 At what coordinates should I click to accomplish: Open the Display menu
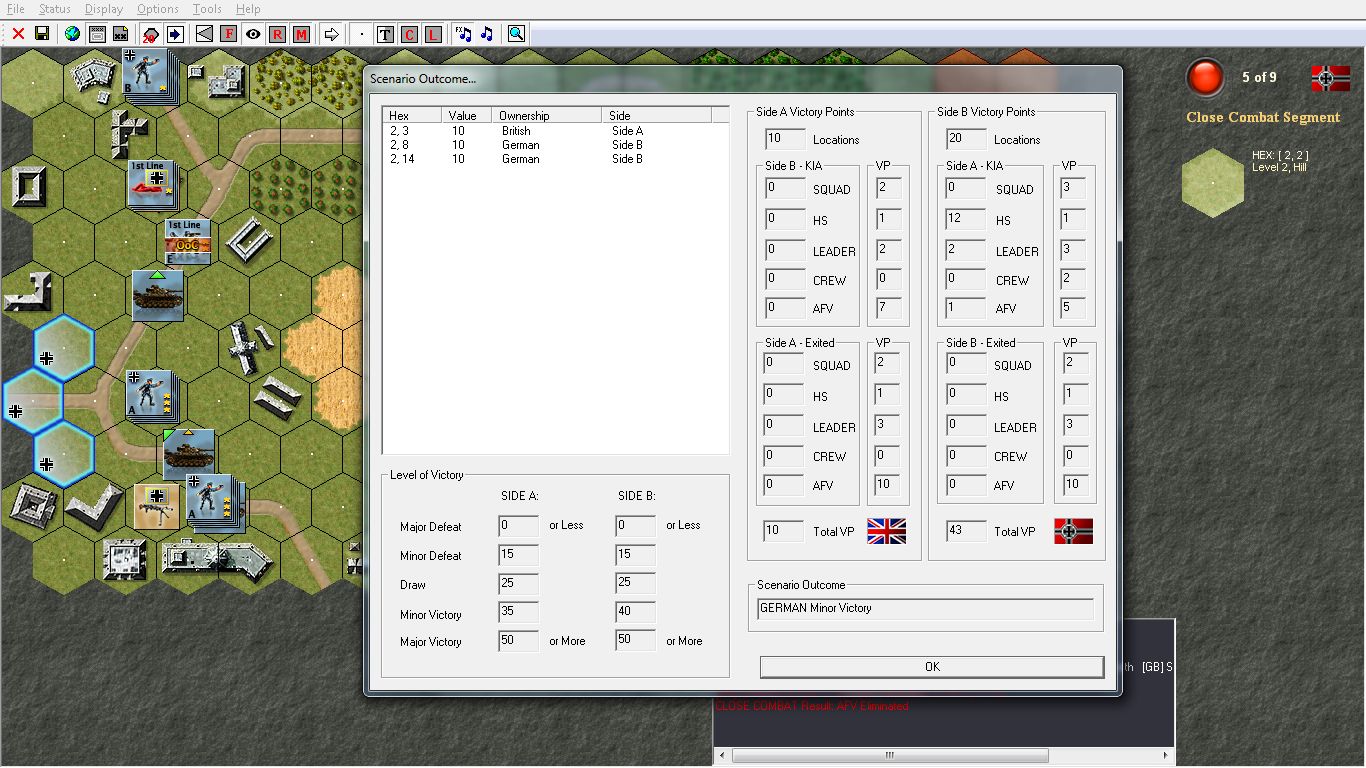[104, 9]
